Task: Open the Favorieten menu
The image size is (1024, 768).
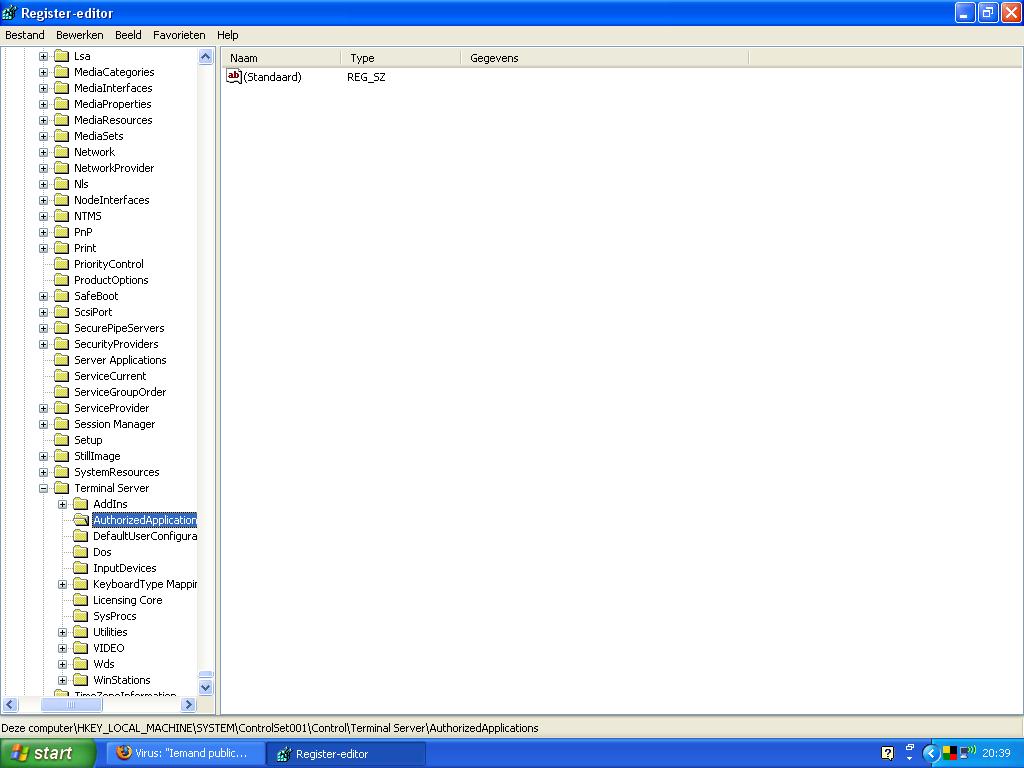Action: (179, 35)
